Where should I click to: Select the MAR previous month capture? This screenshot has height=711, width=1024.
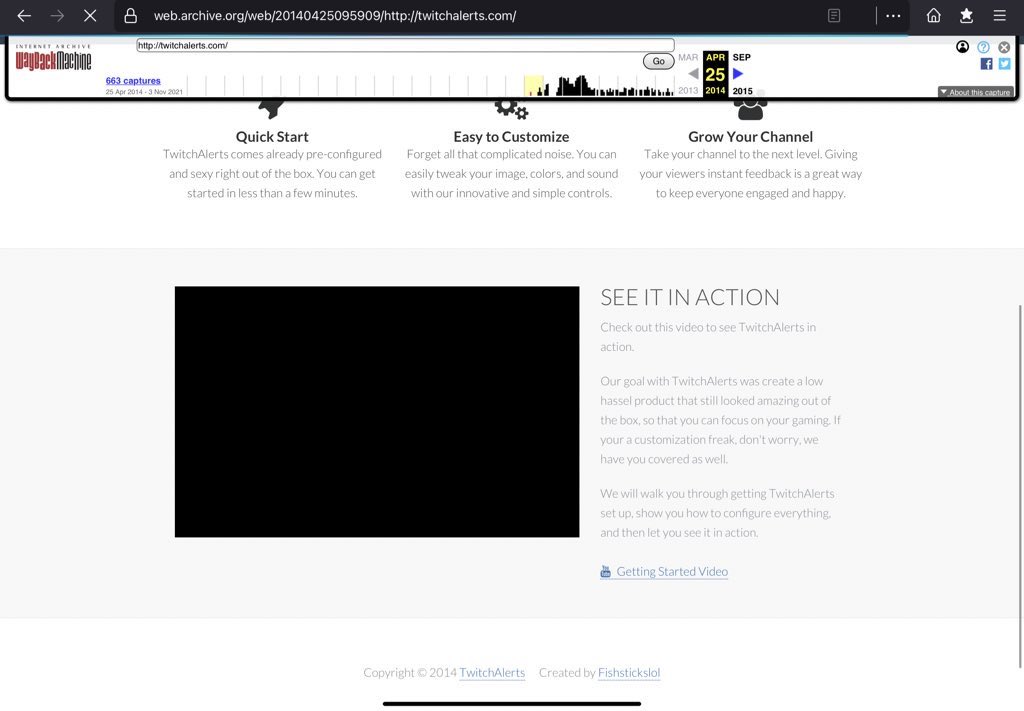click(688, 57)
